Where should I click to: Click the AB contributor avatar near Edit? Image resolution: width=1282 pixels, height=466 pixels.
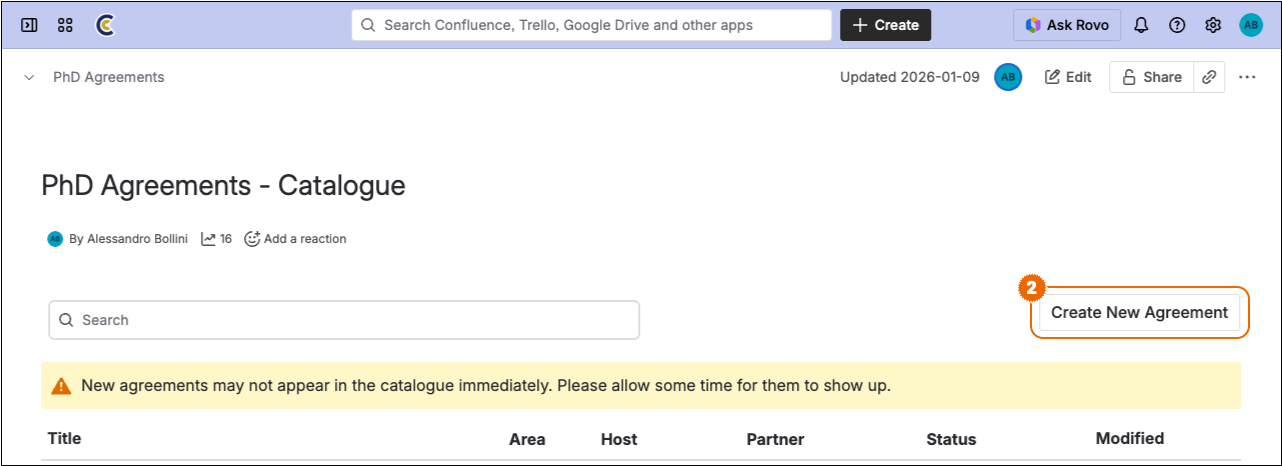tap(1008, 77)
